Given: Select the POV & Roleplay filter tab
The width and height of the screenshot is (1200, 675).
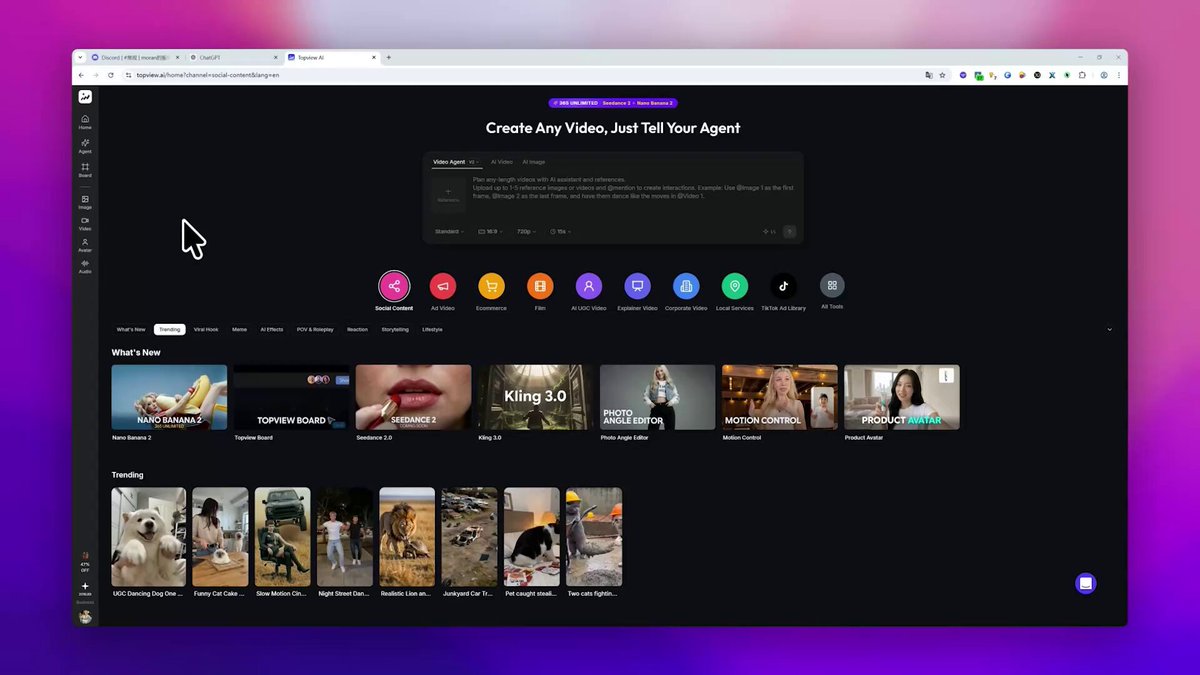Looking at the screenshot, I should pyautogui.click(x=315, y=329).
